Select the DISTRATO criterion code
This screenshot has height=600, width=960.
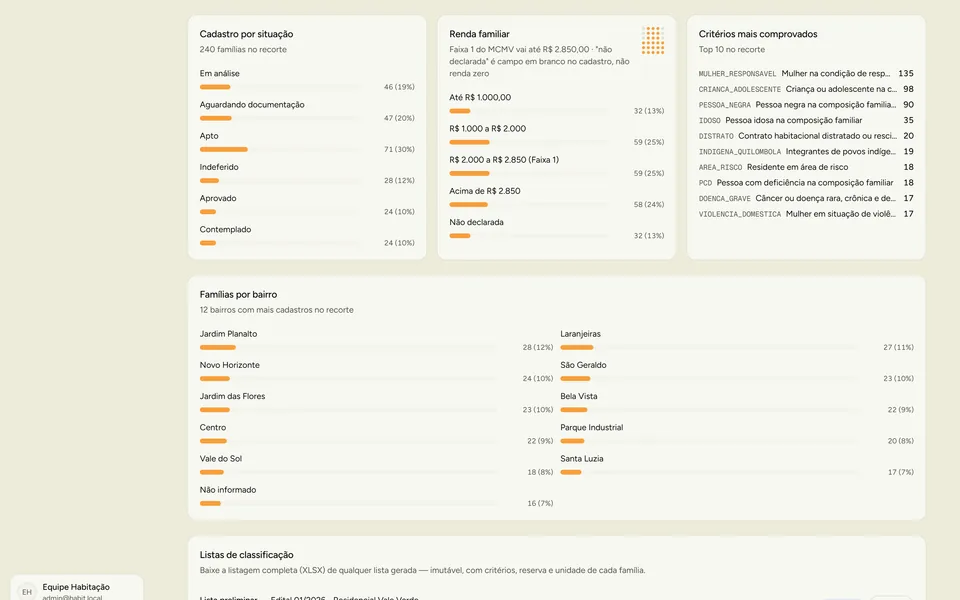point(716,137)
